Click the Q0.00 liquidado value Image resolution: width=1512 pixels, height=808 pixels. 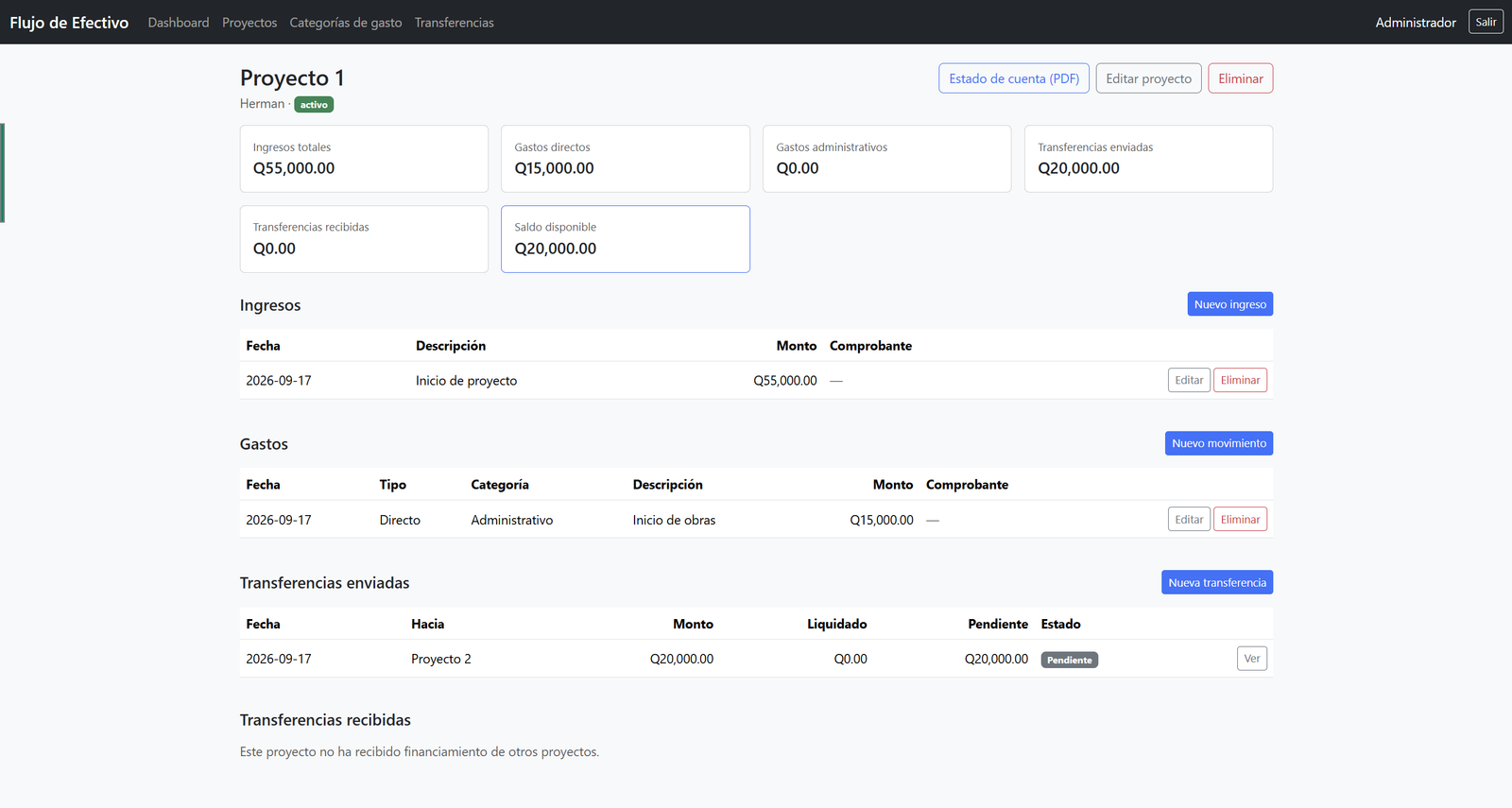point(850,659)
